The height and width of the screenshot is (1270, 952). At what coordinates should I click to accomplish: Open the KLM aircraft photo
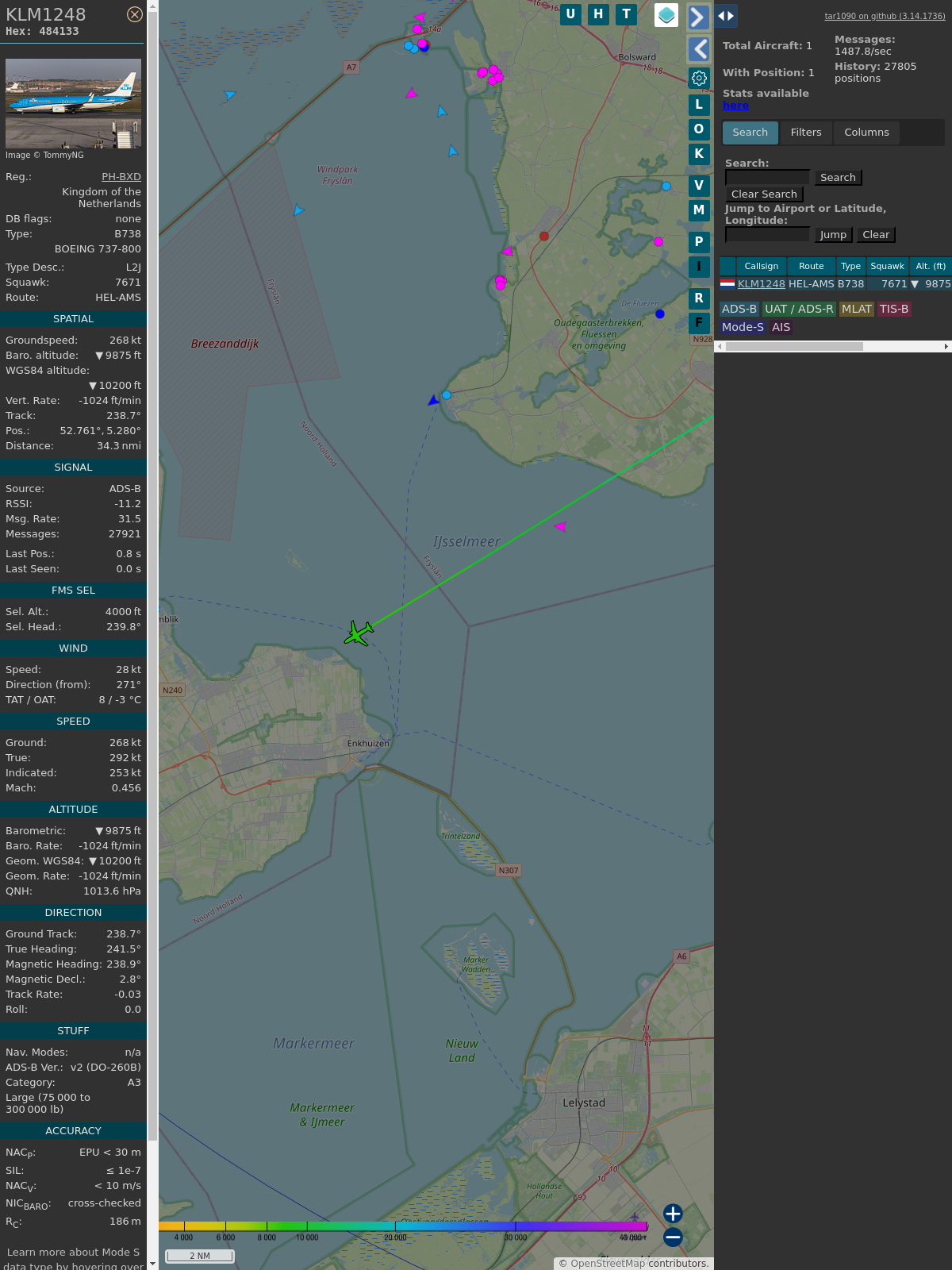click(73, 103)
